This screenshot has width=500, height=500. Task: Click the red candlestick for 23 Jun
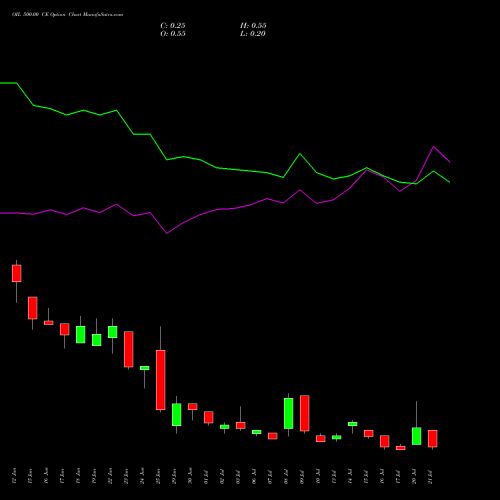click(x=129, y=349)
